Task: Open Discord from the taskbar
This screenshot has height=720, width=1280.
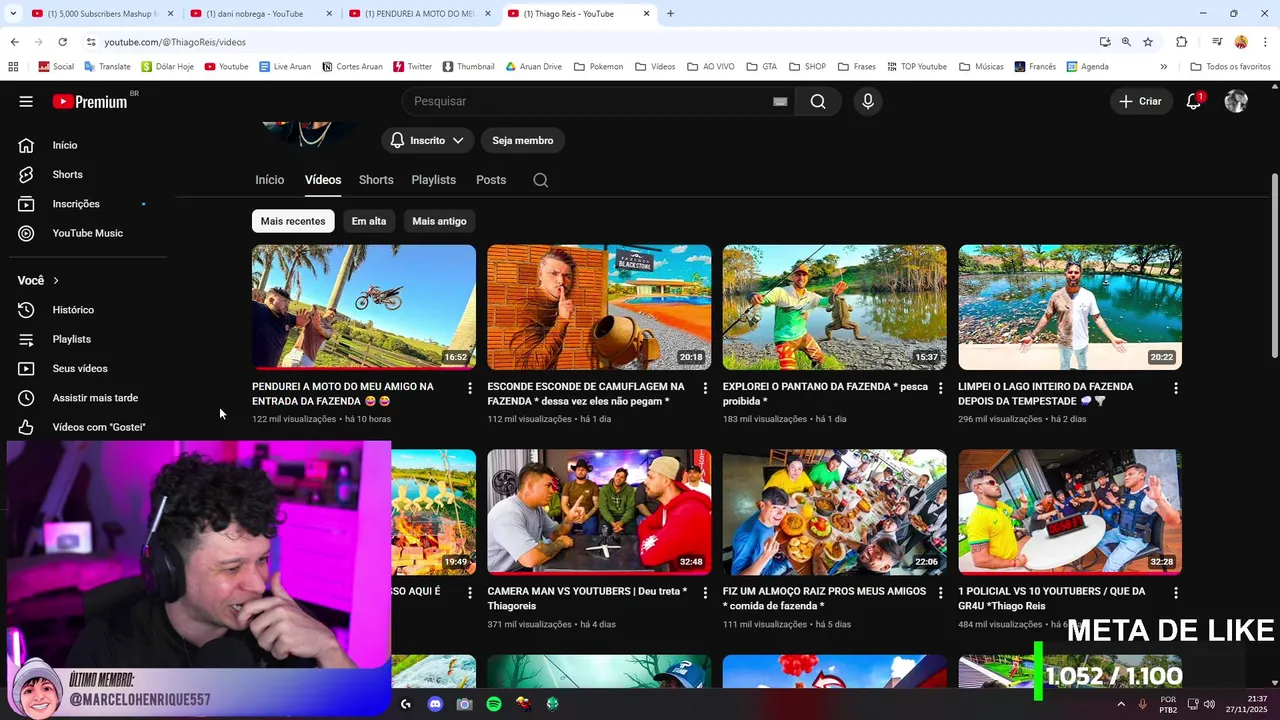Action: [435, 704]
